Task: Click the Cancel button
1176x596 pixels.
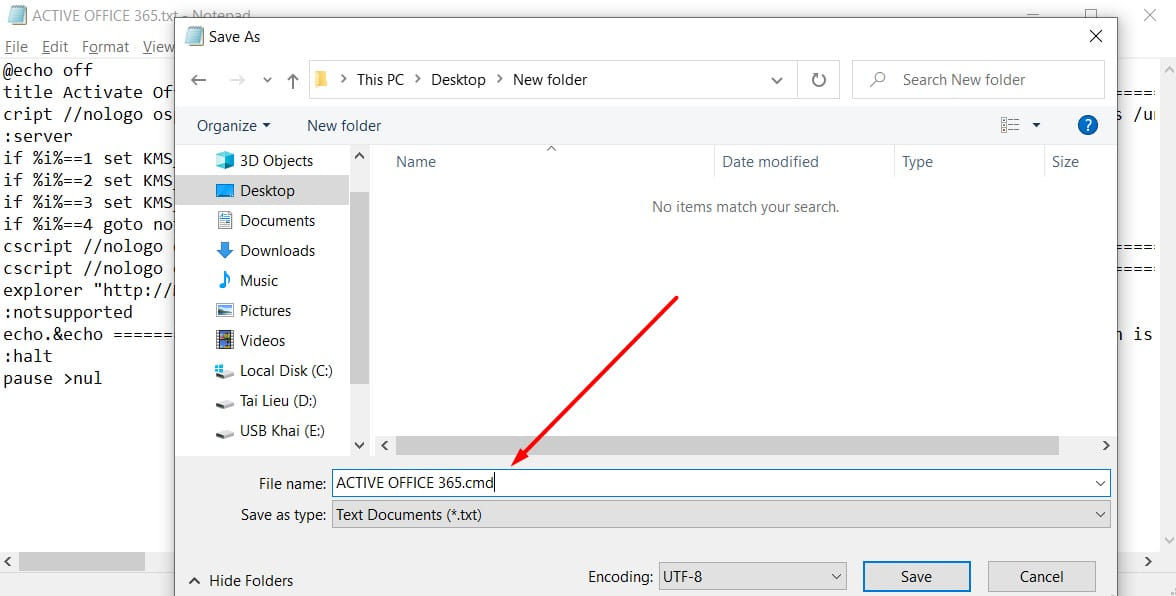Action: 1041,577
